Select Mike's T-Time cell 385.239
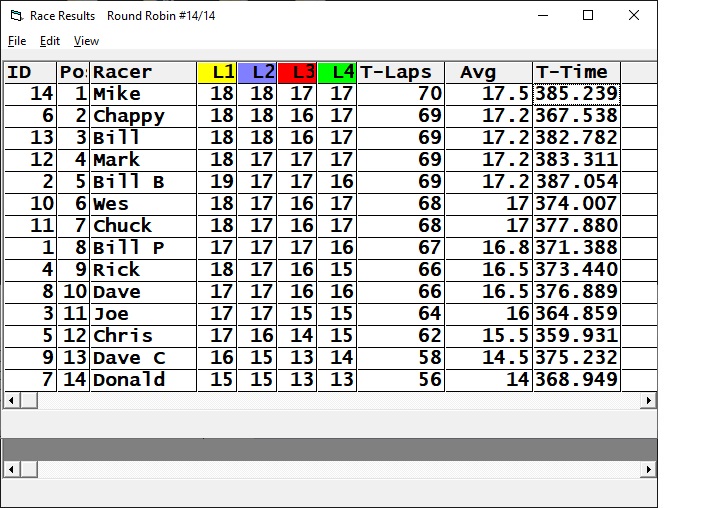The height and width of the screenshot is (508, 708). pyautogui.click(x=576, y=94)
